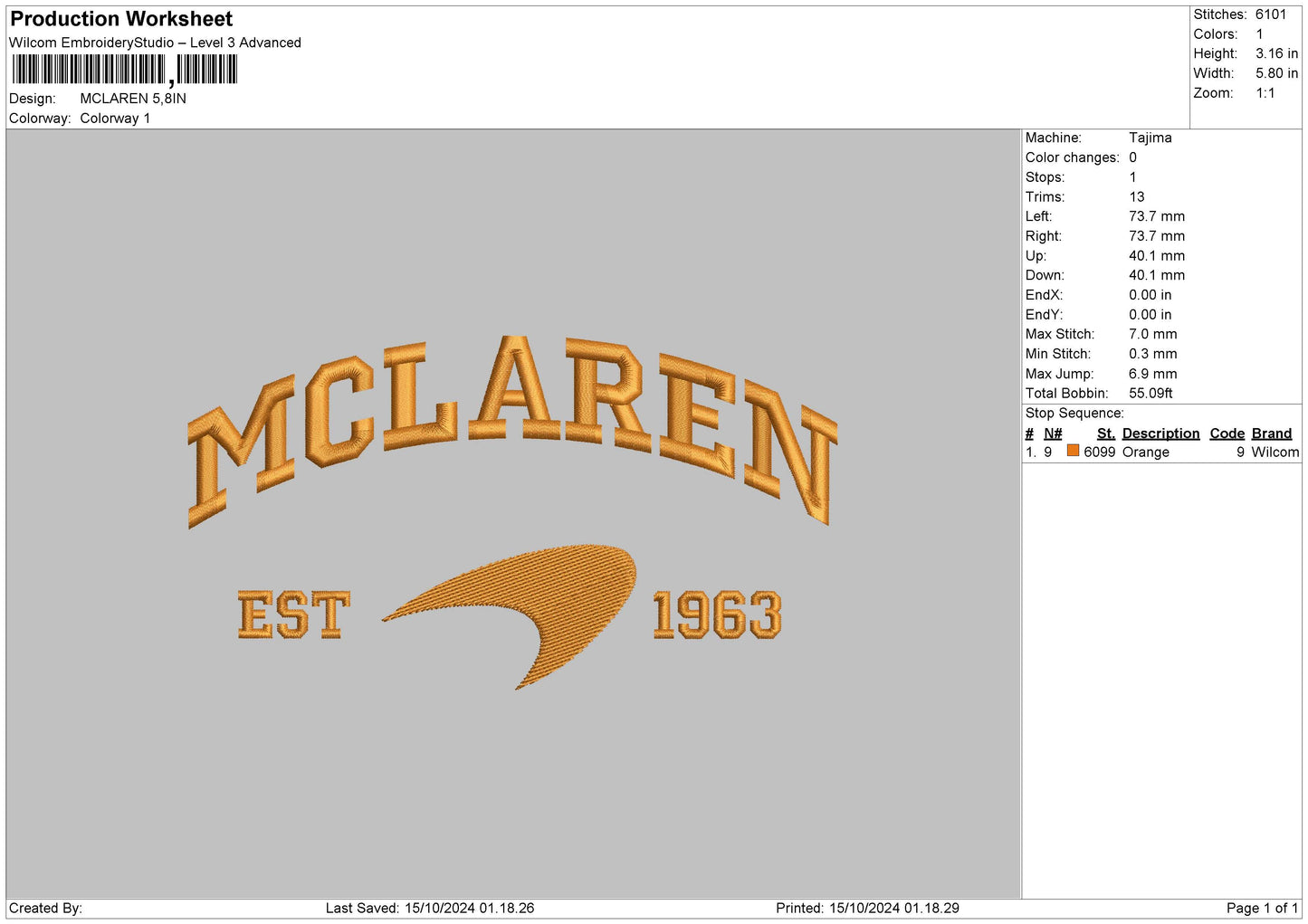Viewport: 1308px width, 924px height.
Task: Click the 'St.' column header
Action: [x=1106, y=433]
